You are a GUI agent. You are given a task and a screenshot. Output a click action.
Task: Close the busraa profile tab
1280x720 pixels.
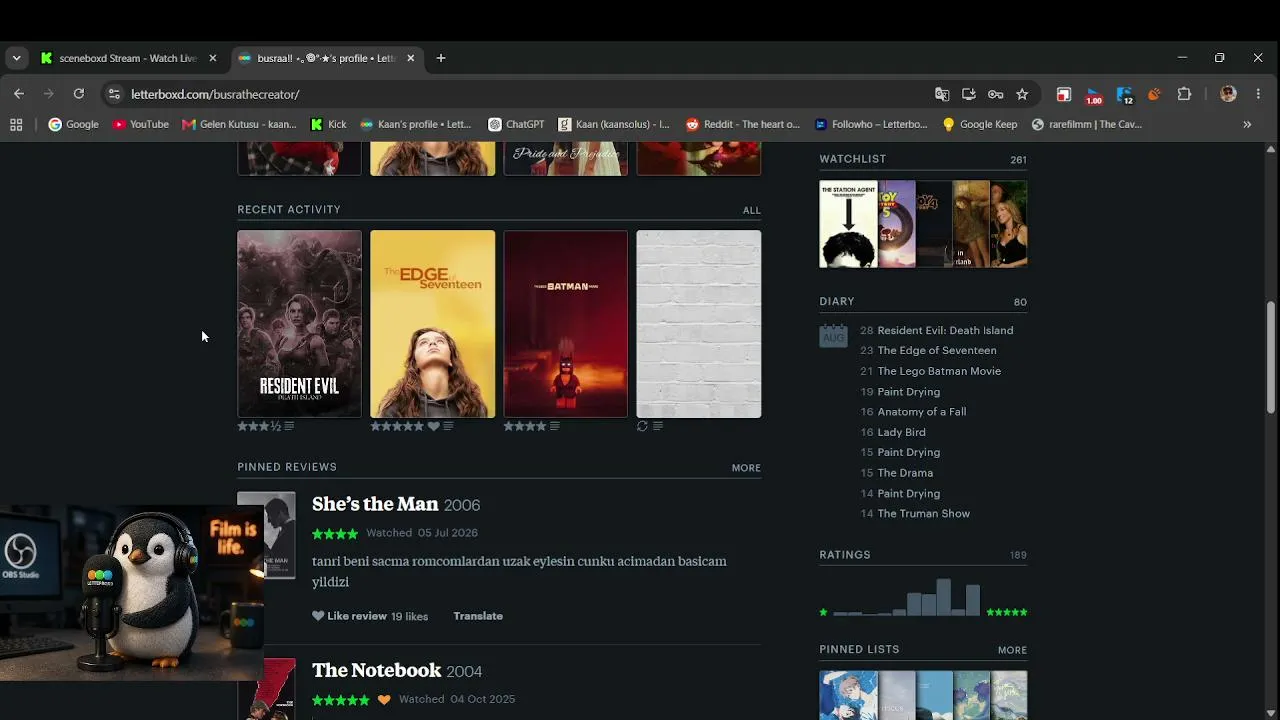pyautogui.click(x=410, y=58)
